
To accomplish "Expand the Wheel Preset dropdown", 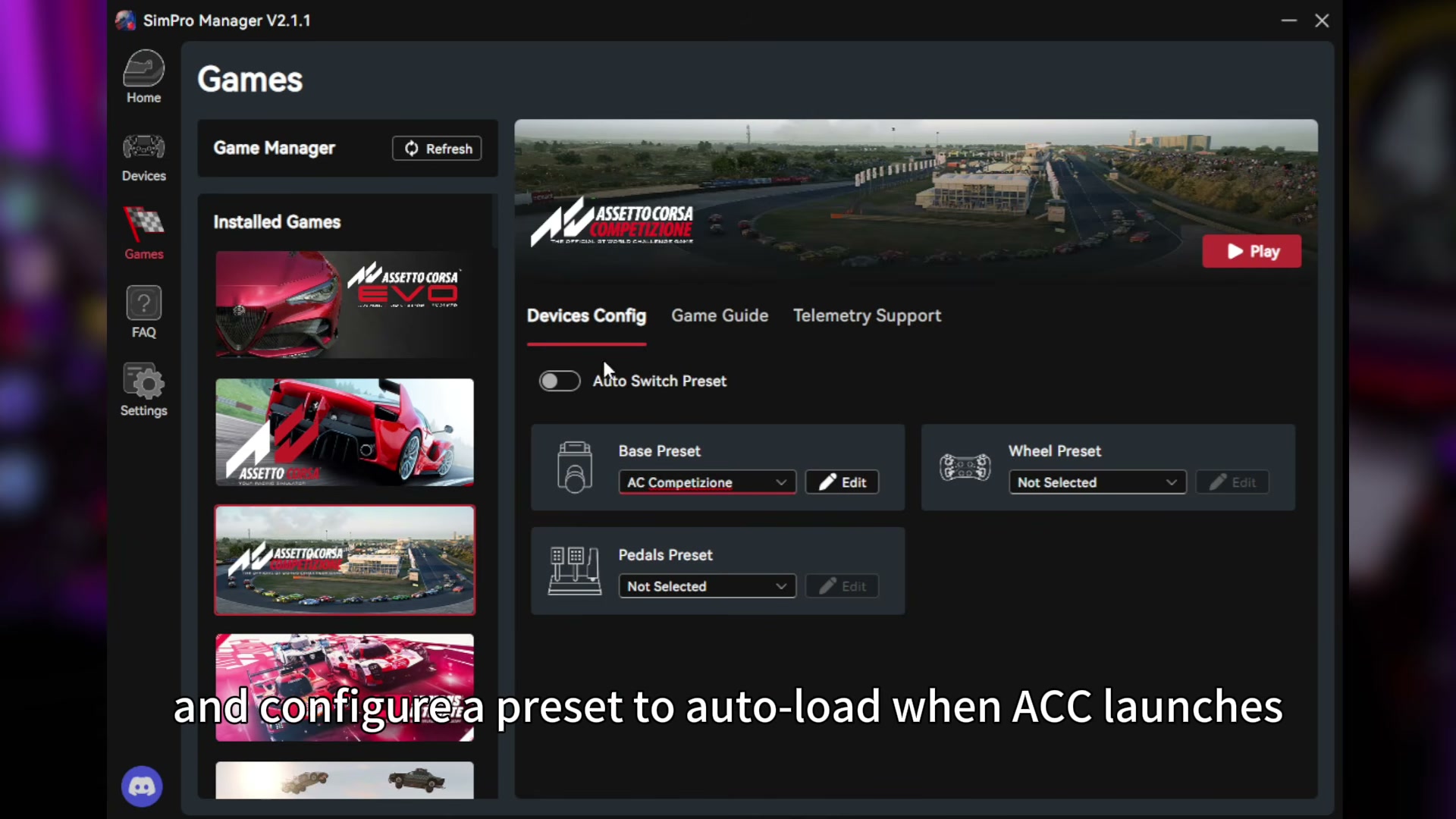I will coord(1097,482).
